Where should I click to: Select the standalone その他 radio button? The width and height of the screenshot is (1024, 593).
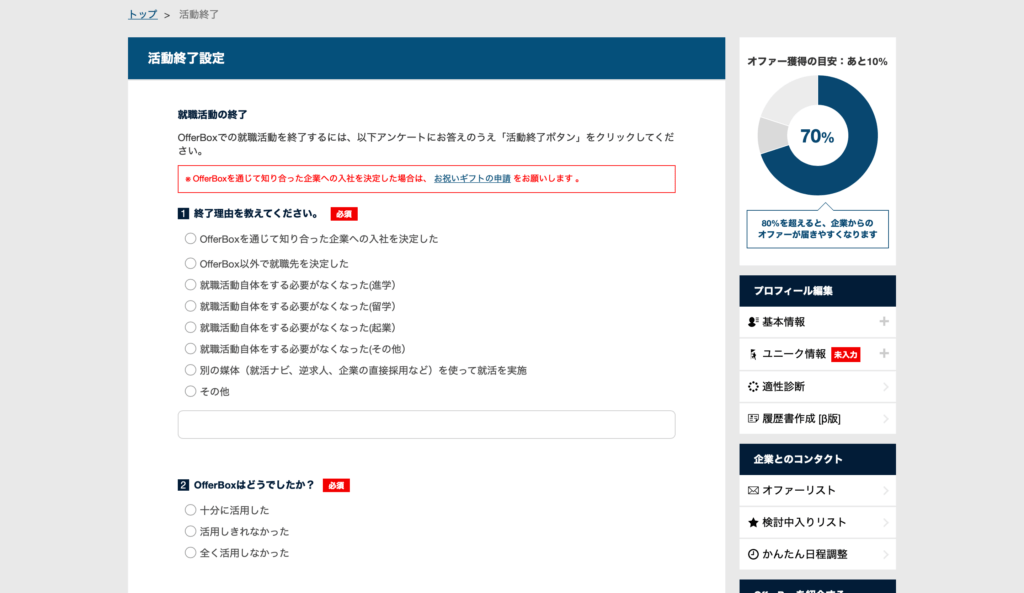pyautogui.click(x=190, y=391)
